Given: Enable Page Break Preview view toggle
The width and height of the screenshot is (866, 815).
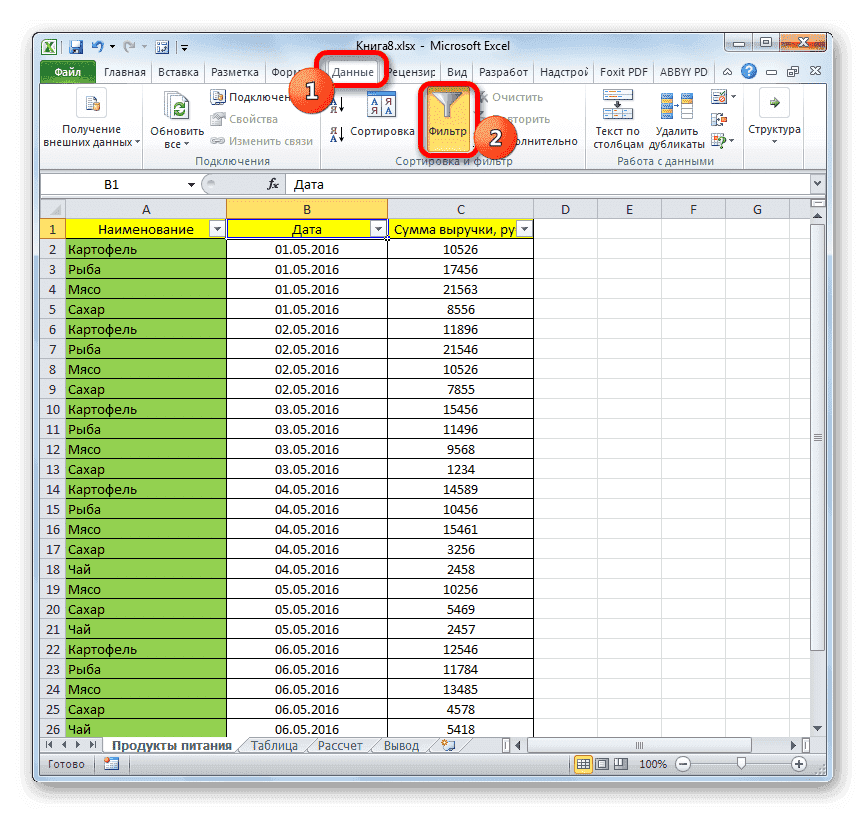Looking at the screenshot, I should [621, 763].
